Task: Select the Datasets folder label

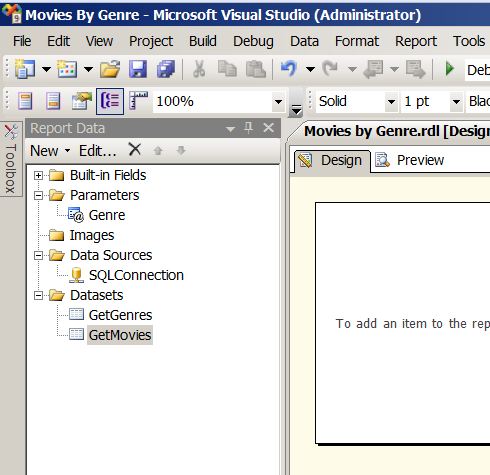Action: tap(97, 295)
